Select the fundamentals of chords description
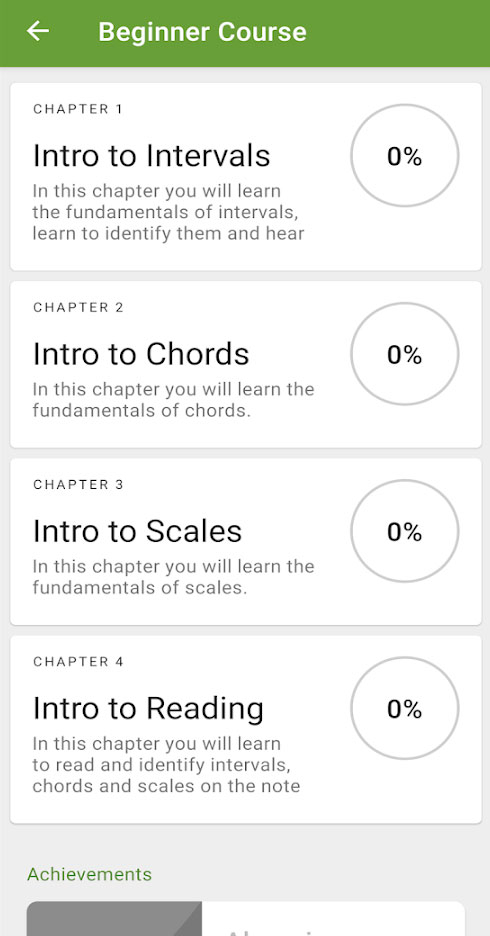This screenshot has width=490, height=936. [174, 400]
